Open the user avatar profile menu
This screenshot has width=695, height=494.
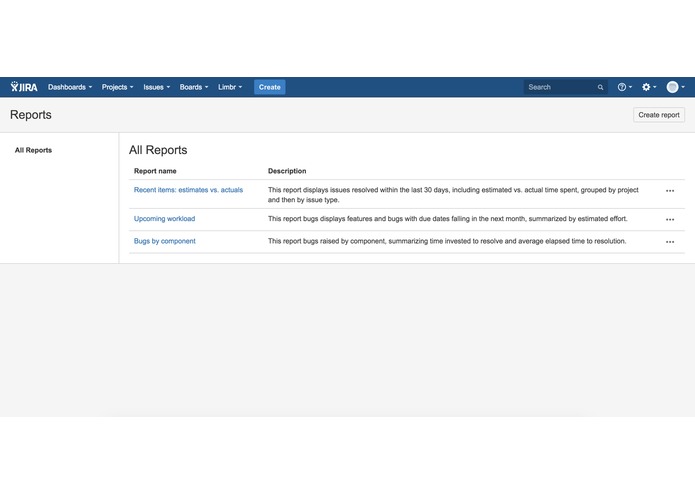pyautogui.click(x=675, y=87)
